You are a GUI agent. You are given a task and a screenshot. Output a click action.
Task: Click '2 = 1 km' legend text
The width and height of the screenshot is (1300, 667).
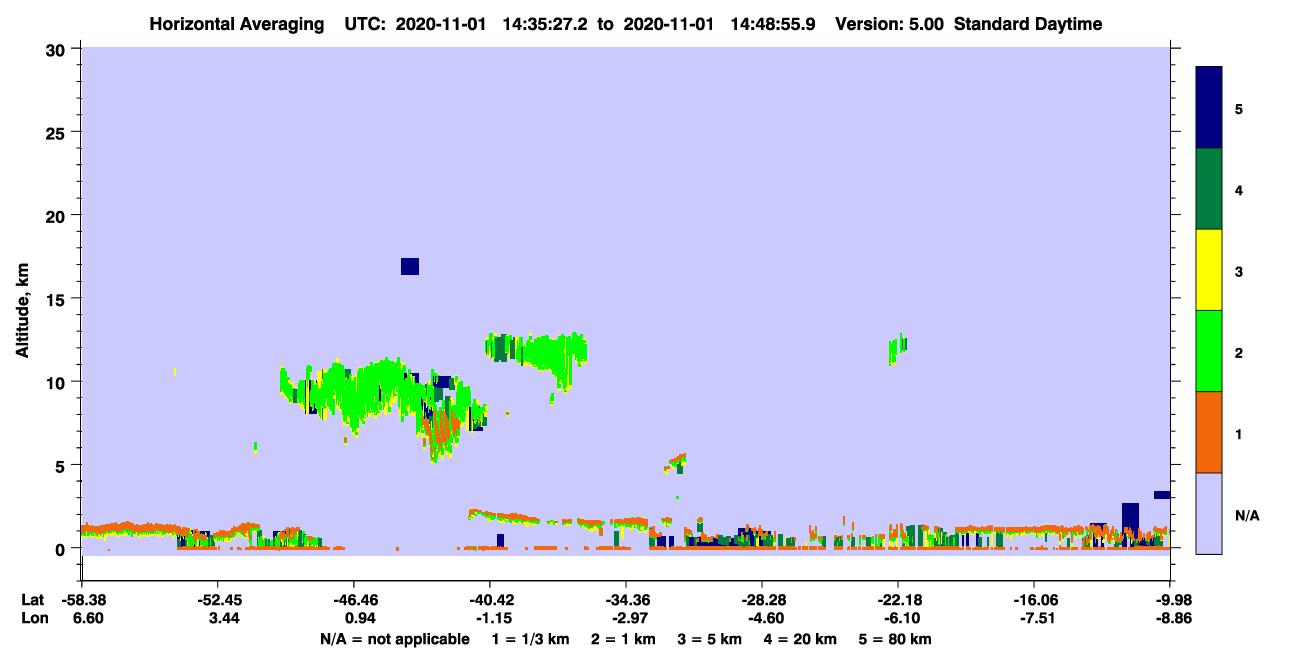pyautogui.click(x=624, y=639)
